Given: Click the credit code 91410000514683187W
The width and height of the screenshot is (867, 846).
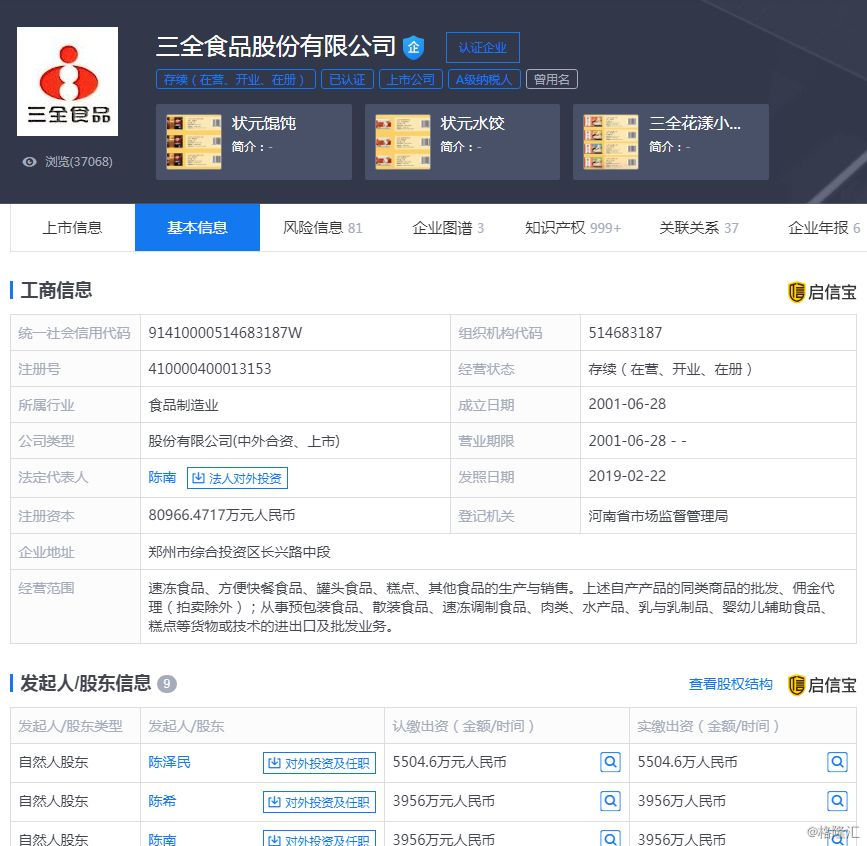Looking at the screenshot, I should 226,333.
